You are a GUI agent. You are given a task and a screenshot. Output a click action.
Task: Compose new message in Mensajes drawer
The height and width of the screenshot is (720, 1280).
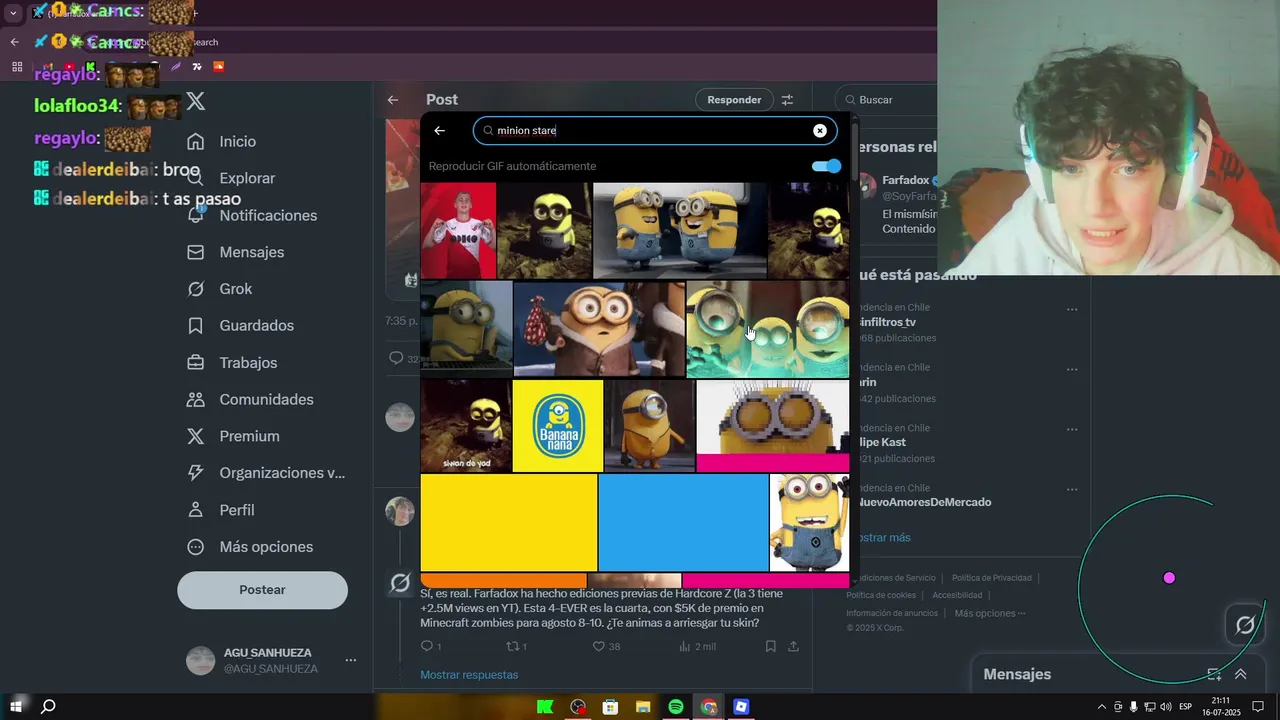[1213, 675]
